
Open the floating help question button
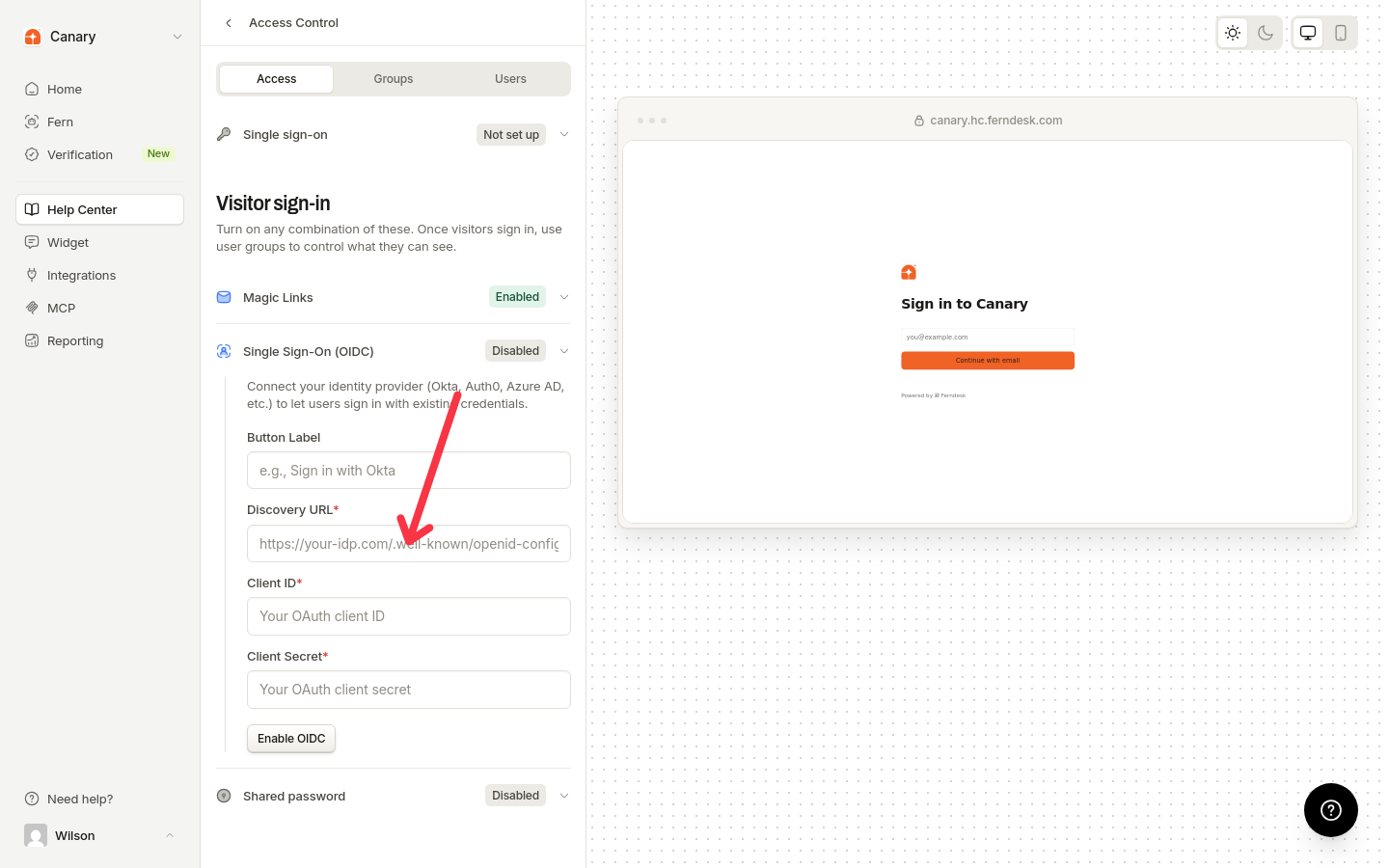click(1331, 810)
